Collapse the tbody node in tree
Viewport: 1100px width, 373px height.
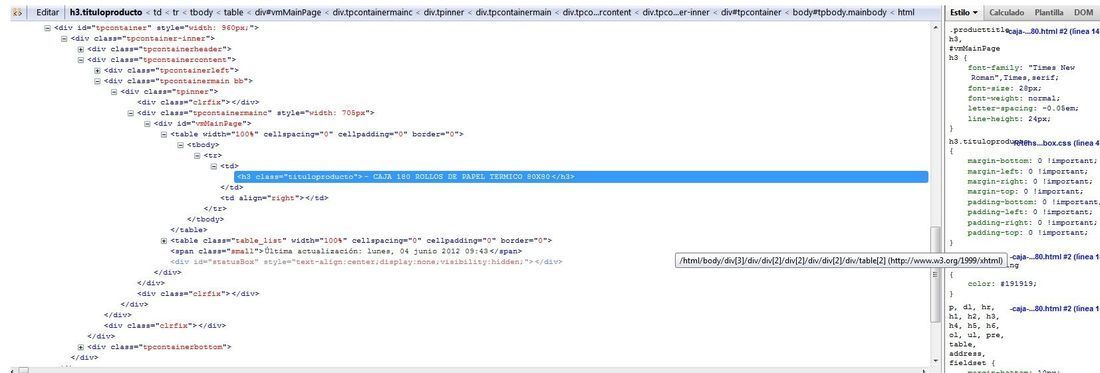click(x=181, y=144)
